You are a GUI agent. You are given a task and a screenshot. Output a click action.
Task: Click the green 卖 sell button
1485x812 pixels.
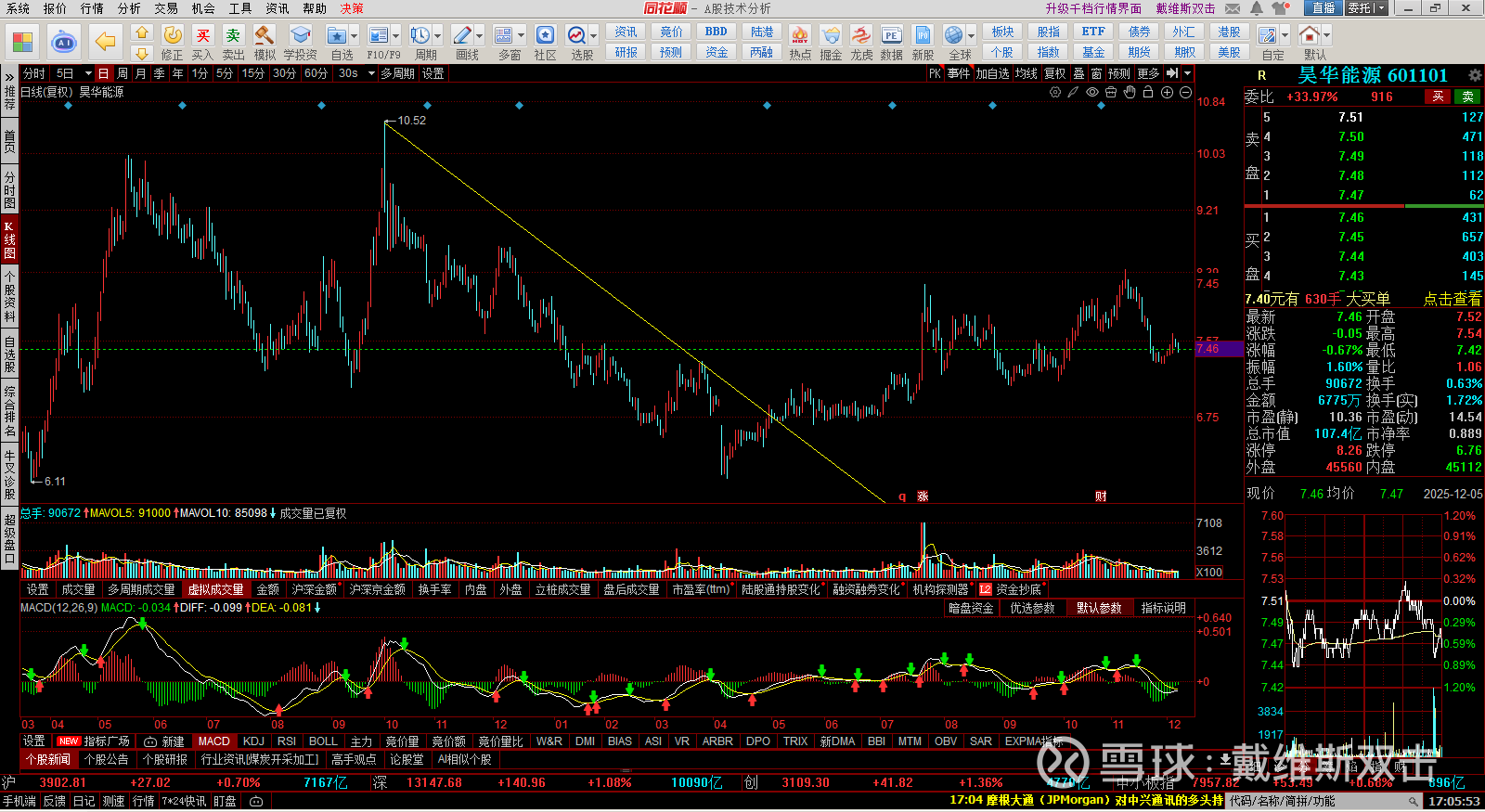(x=1468, y=97)
